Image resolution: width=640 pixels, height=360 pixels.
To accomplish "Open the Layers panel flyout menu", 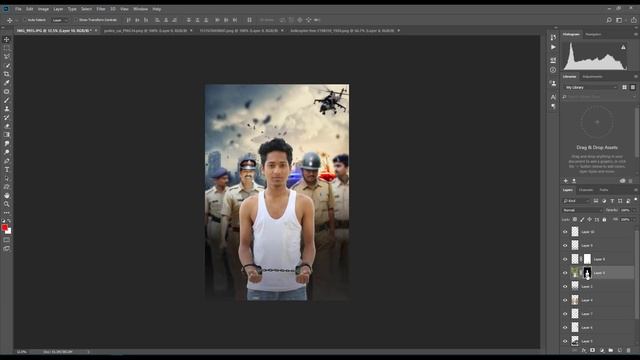I will [636, 190].
